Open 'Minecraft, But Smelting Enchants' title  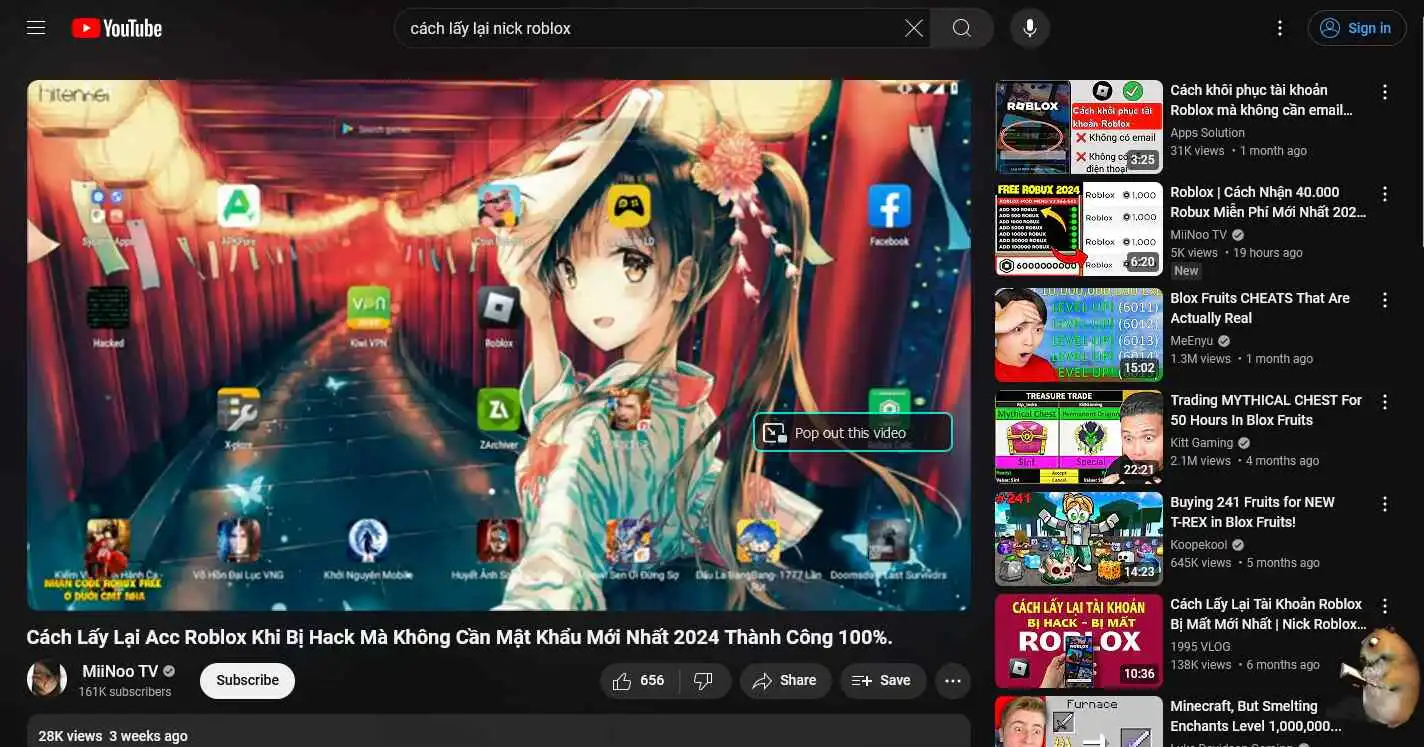(1257, 716)
